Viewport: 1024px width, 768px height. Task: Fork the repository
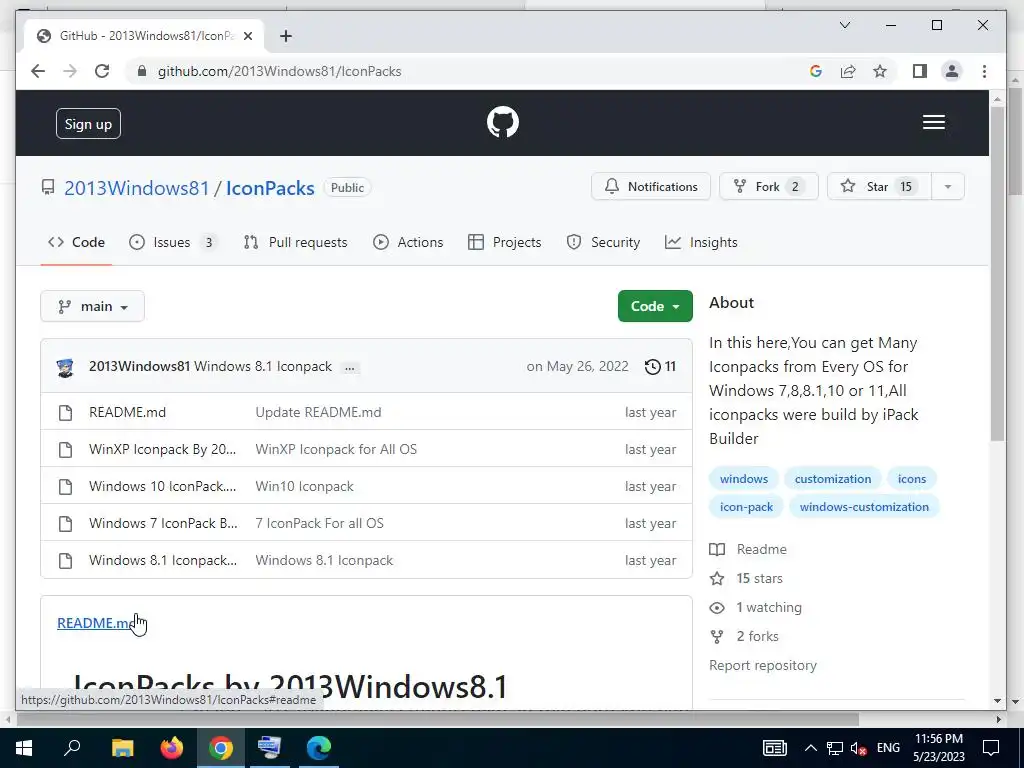click(x=769, y=187)
